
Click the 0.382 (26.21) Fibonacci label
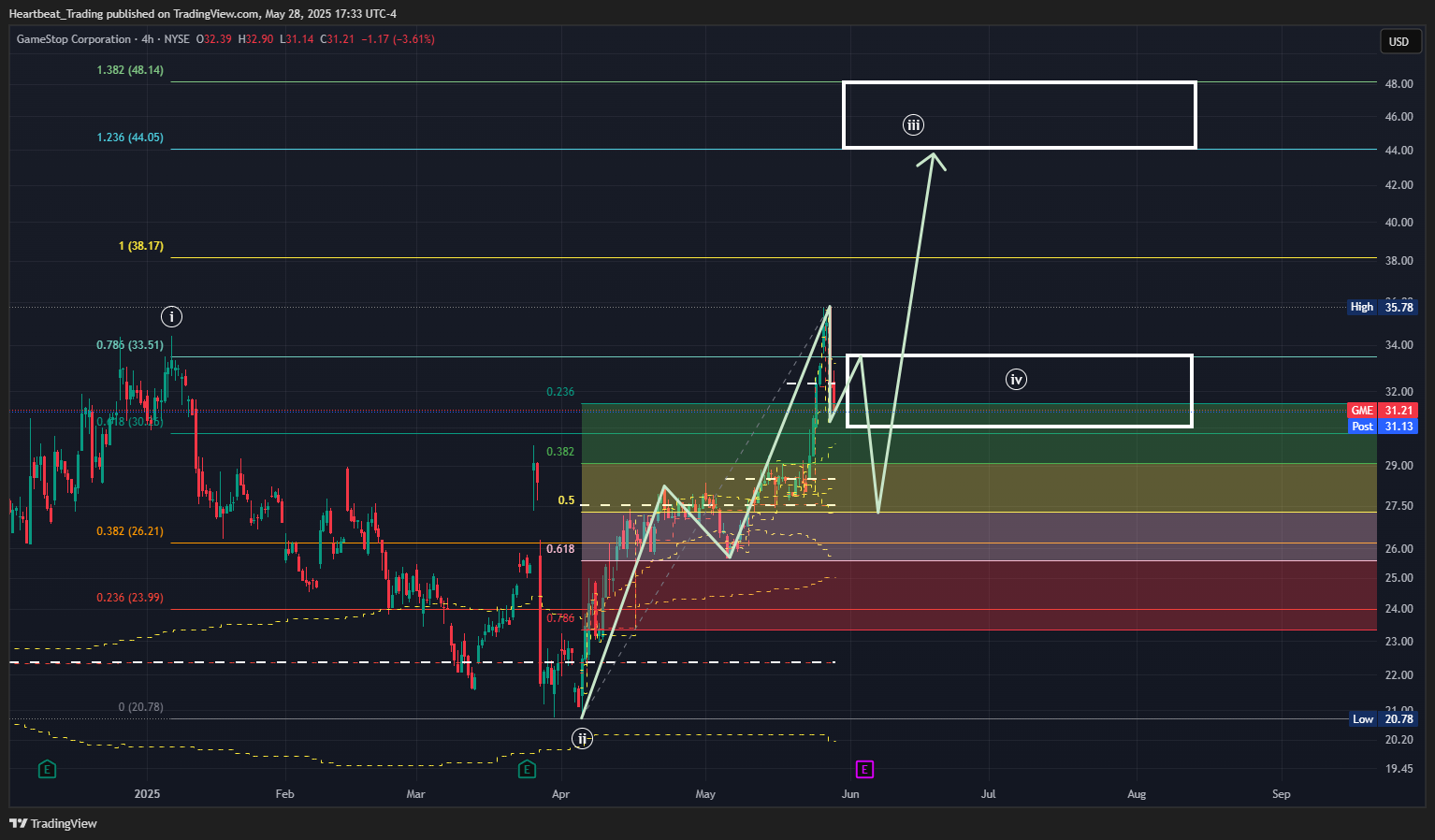[x=130, y=531]
